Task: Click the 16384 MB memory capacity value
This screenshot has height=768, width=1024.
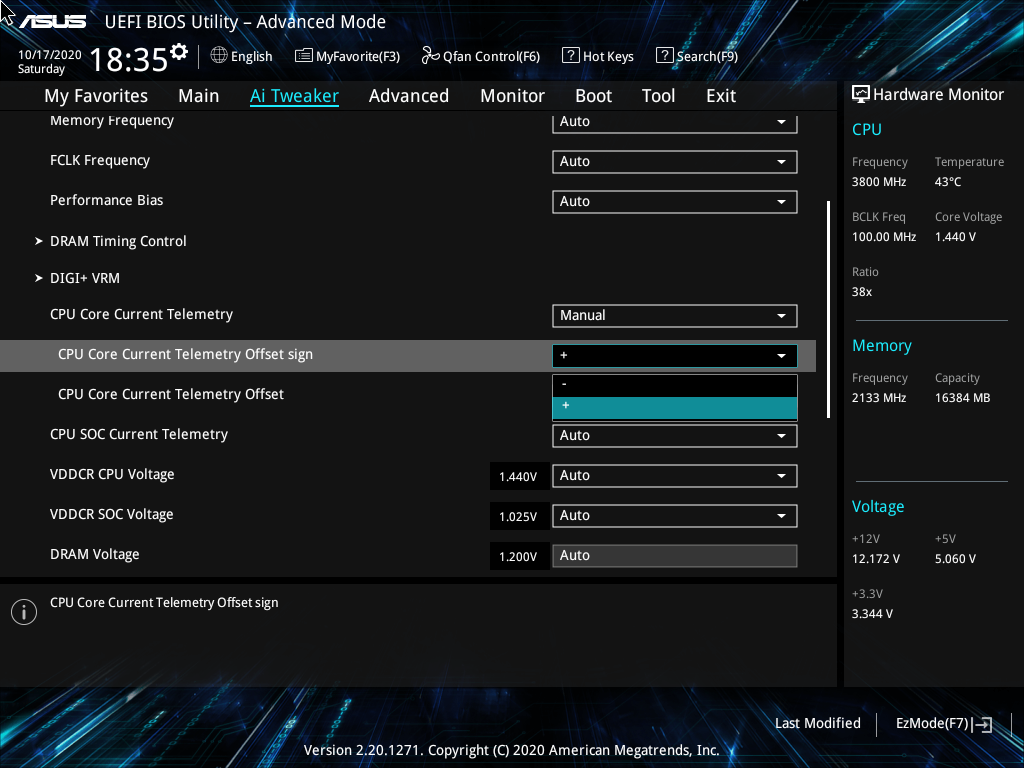Action: (963, 398)
